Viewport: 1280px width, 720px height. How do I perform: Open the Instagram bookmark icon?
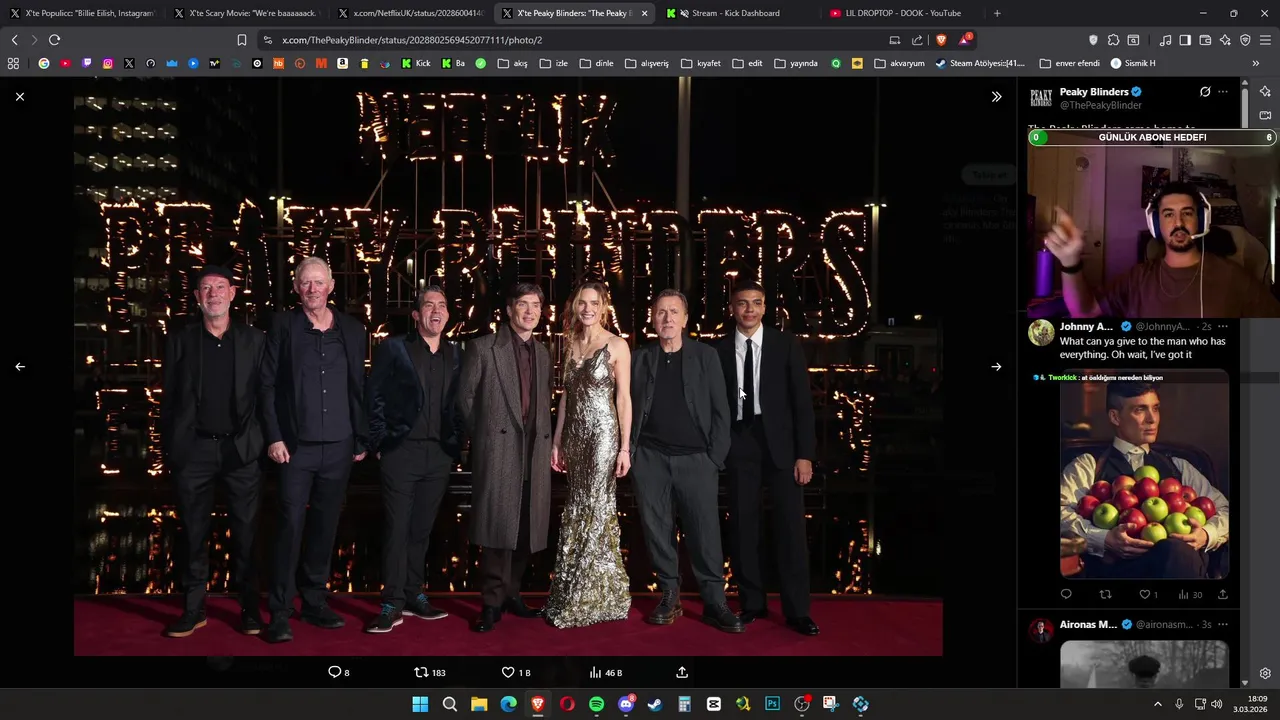[x=108, y=63]
